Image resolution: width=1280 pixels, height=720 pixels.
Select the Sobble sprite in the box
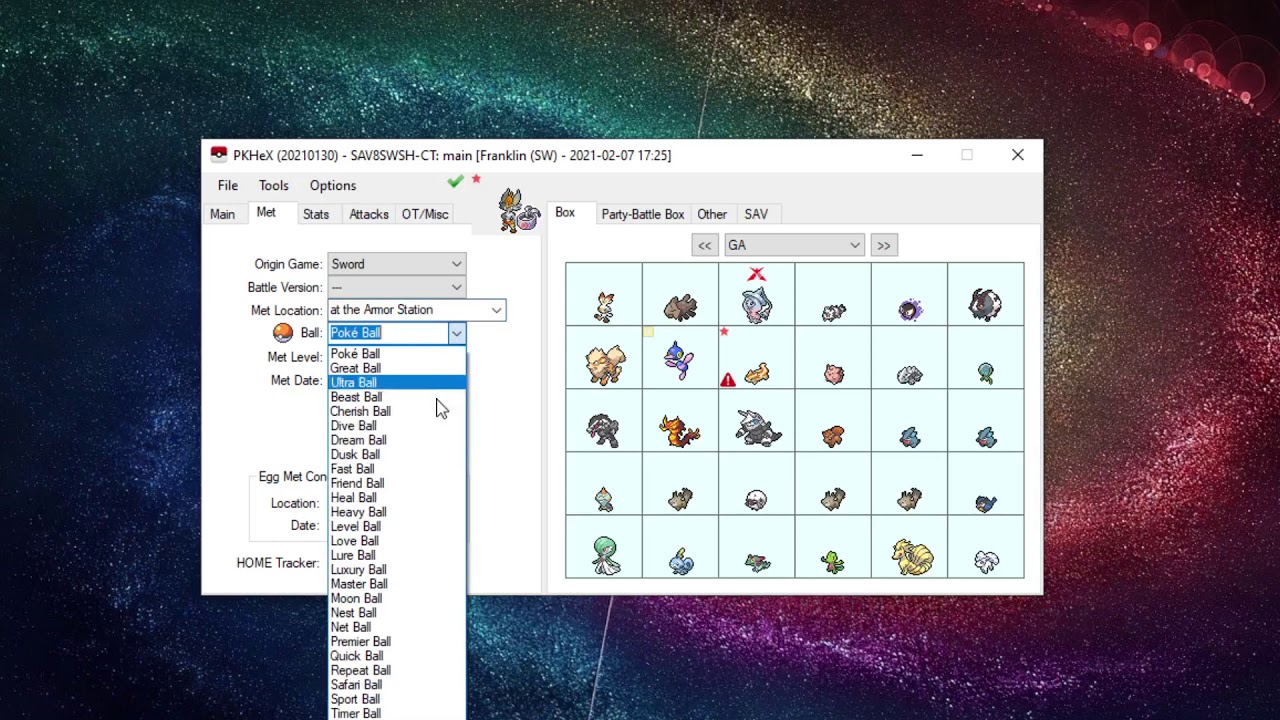680,560
